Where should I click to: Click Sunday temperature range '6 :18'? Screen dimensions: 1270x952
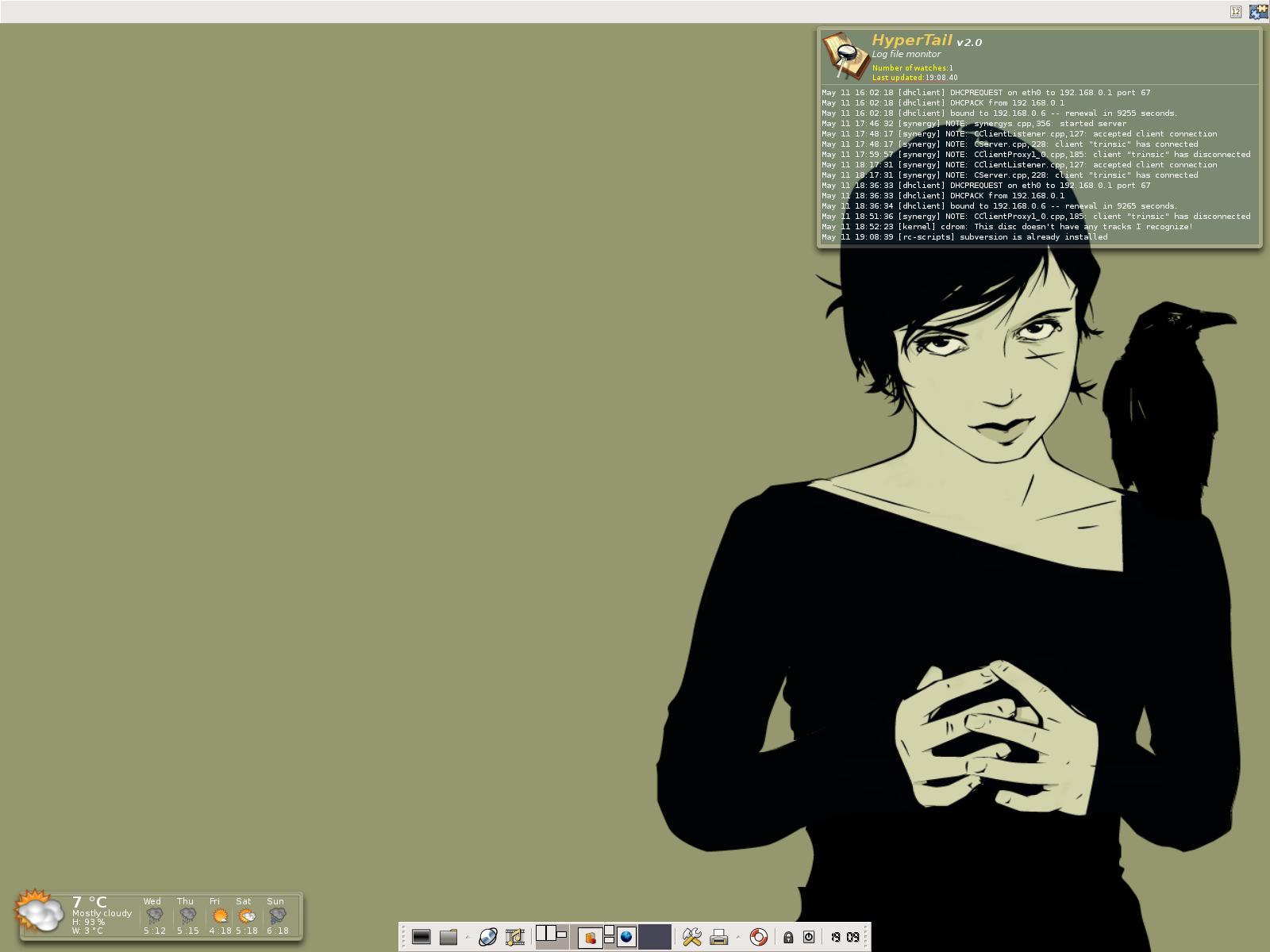278,931
